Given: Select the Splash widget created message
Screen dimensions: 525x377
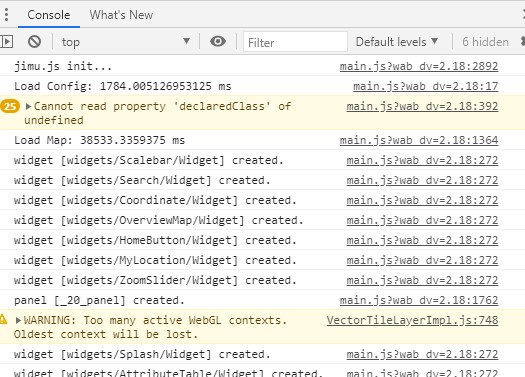Looking at the screenshot, I should [142, 354].
